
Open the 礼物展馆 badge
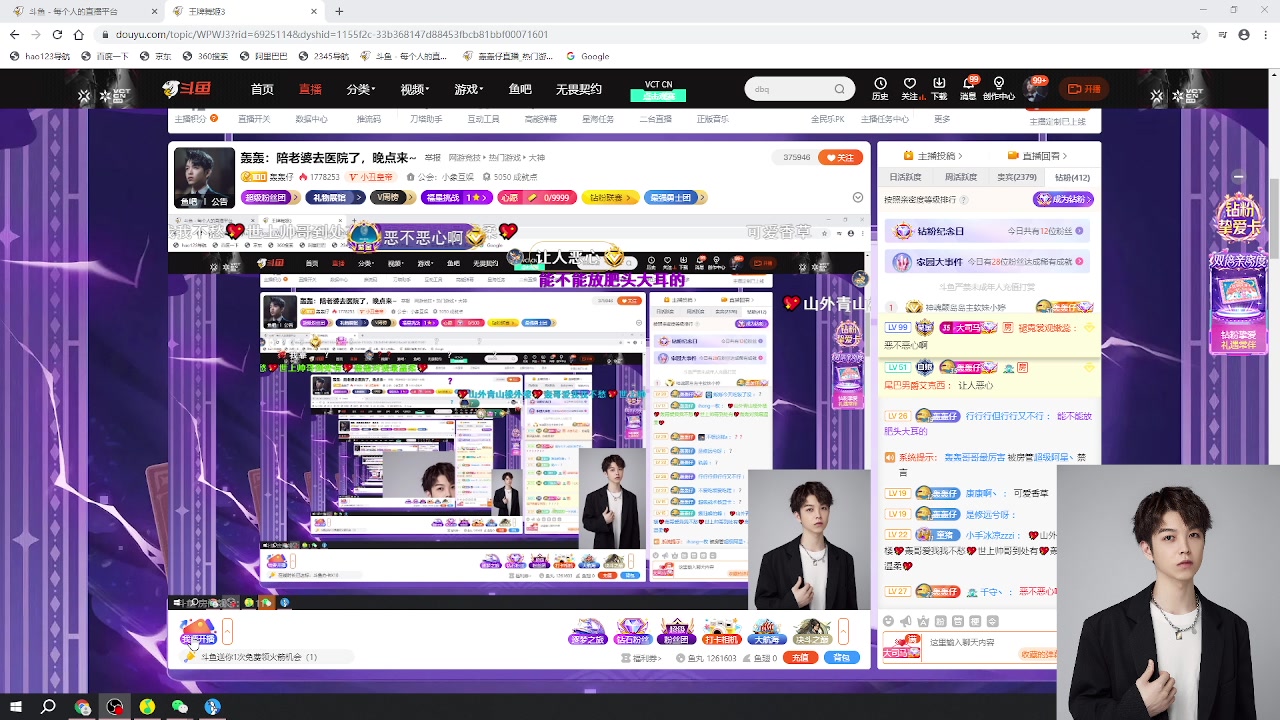coord(333,197)
